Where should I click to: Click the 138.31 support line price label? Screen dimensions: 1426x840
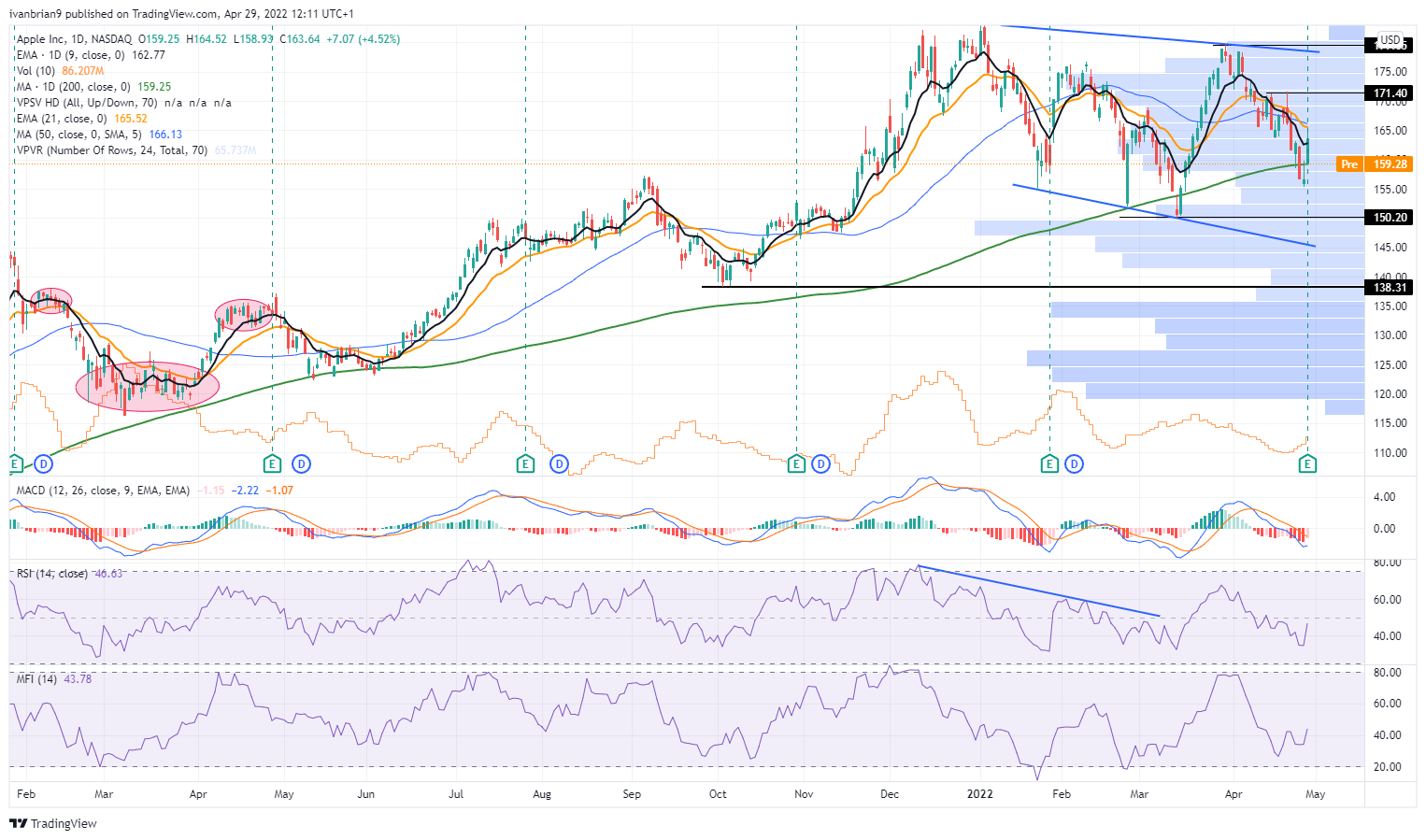click(x=1388, y=288)
